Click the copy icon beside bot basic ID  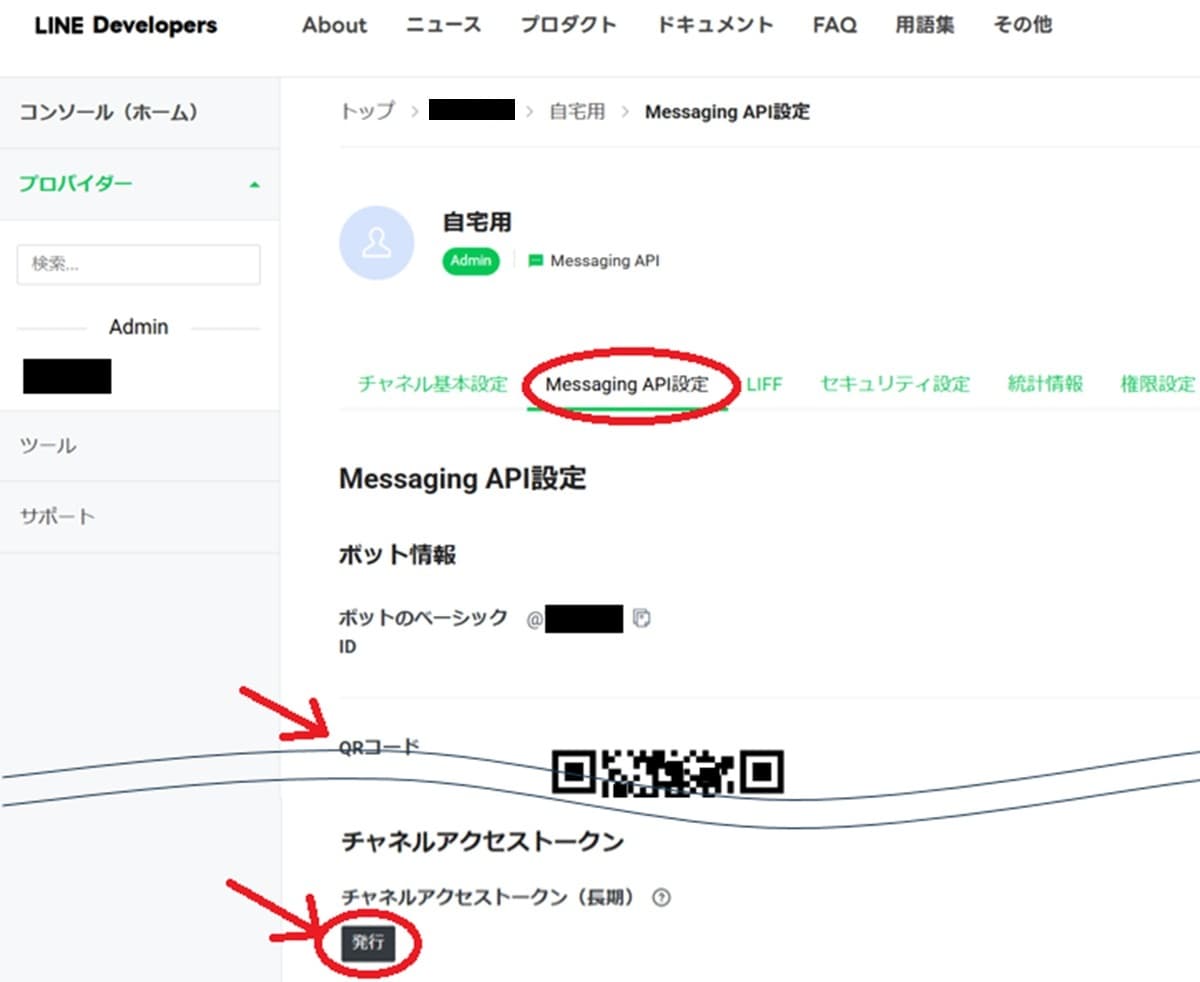click(642, 618)
